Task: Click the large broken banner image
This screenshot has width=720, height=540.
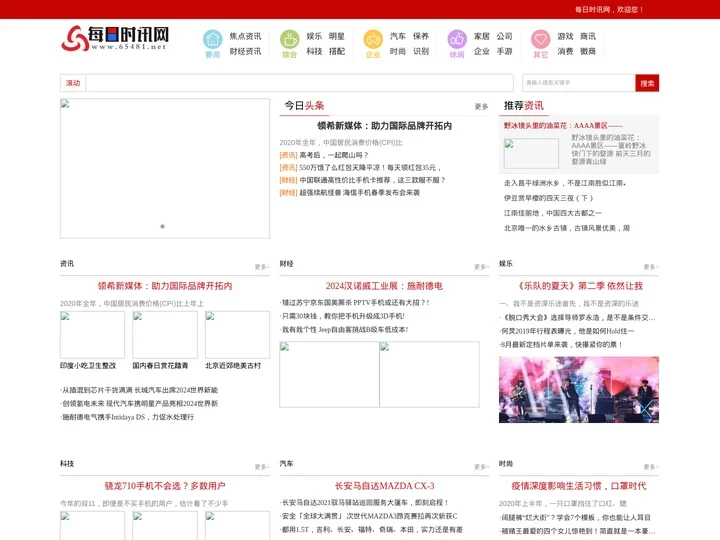Action: (x=165, y=169)
